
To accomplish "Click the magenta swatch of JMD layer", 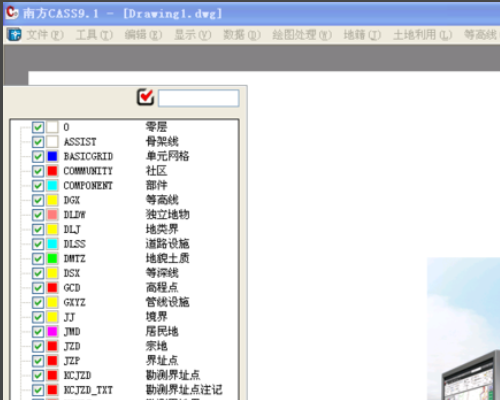I will [x=52, y=332].
